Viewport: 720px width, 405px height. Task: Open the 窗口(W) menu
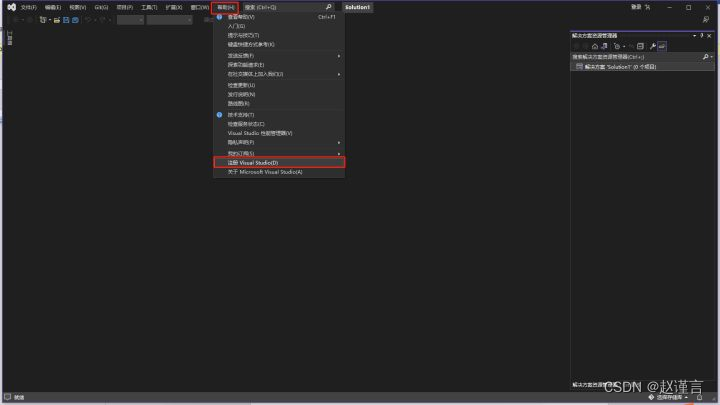coord(199,7)
